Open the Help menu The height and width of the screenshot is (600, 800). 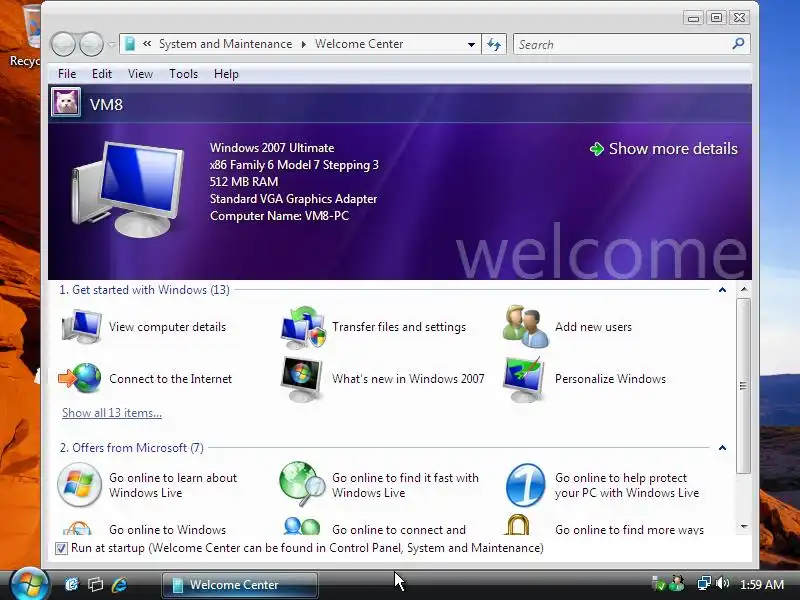(226, 74)
